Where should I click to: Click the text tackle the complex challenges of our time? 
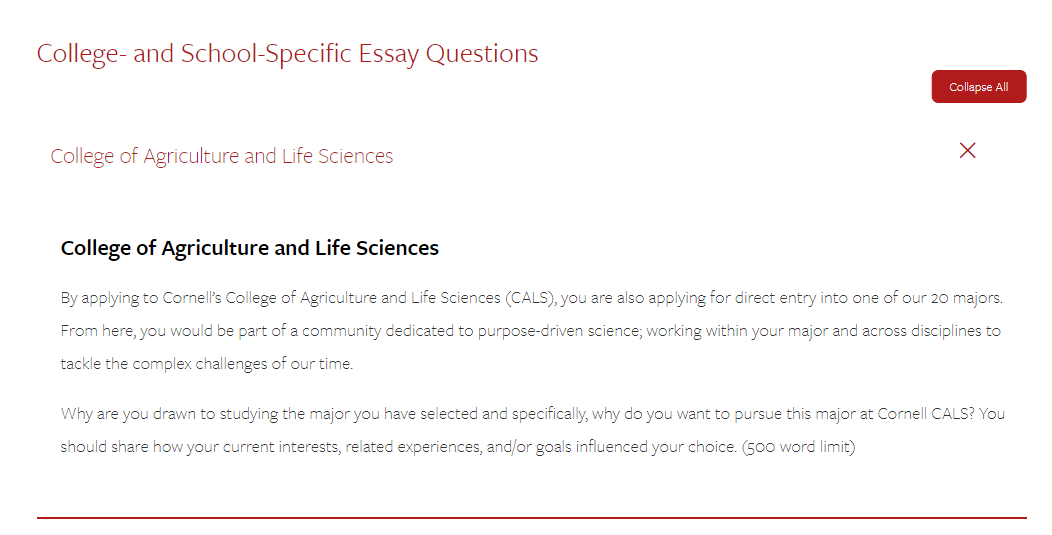(x=207, y=364)
